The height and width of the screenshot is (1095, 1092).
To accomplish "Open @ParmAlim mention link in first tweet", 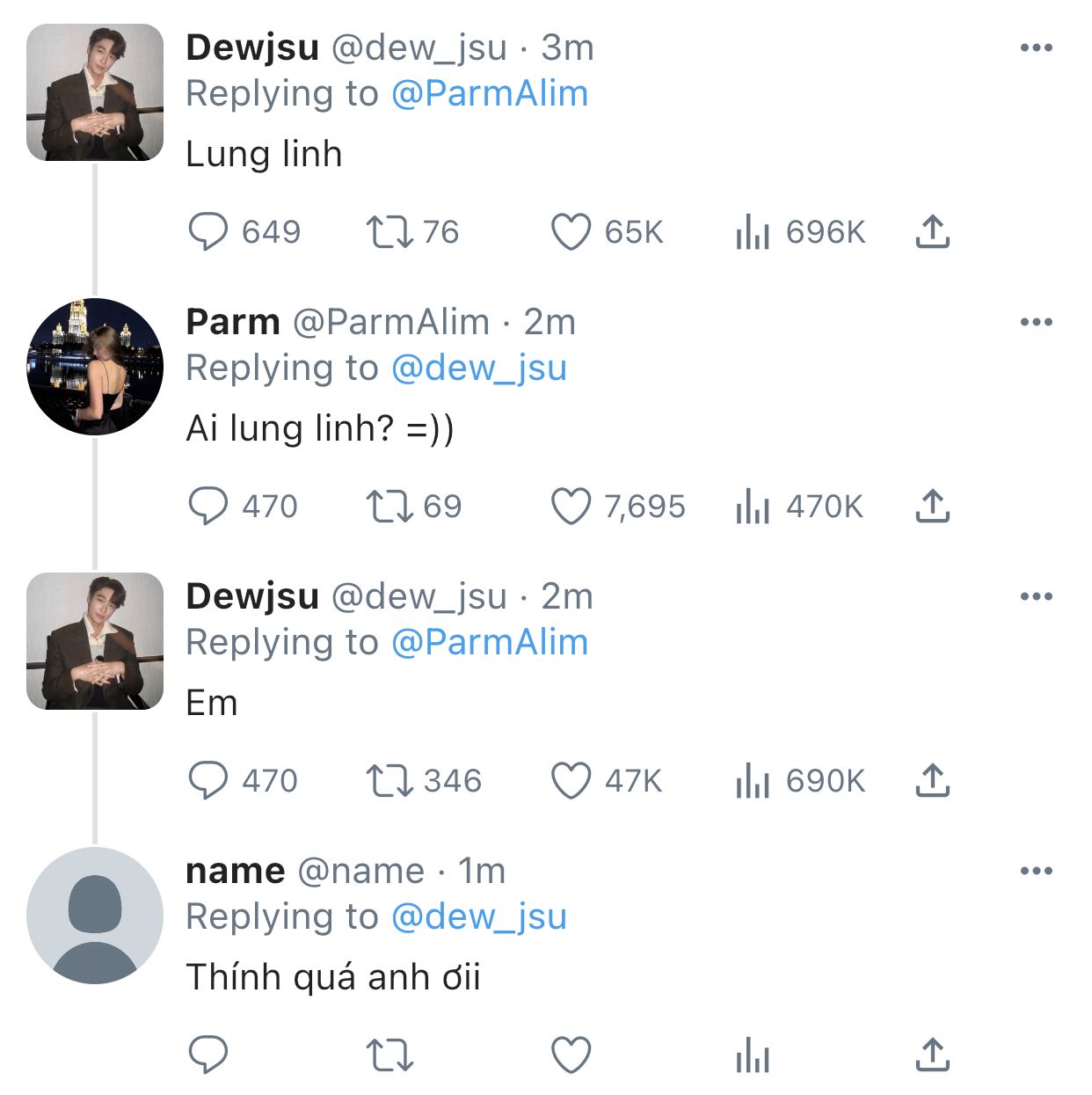I will point(489,94).
